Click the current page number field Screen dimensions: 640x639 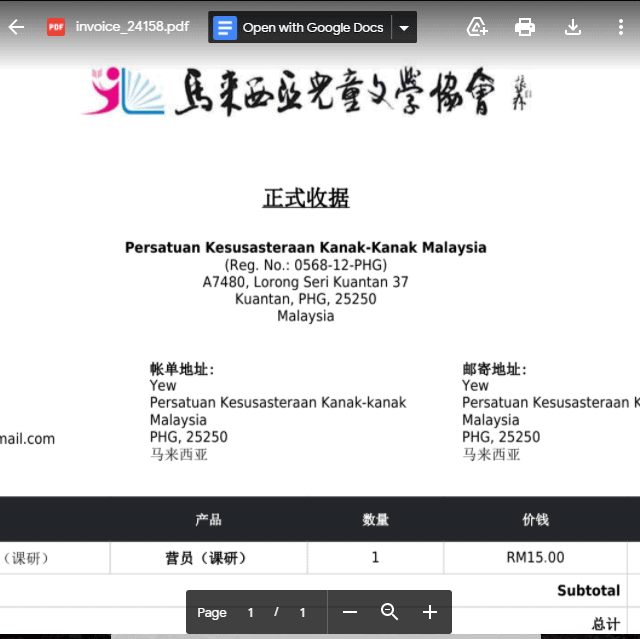251,612
